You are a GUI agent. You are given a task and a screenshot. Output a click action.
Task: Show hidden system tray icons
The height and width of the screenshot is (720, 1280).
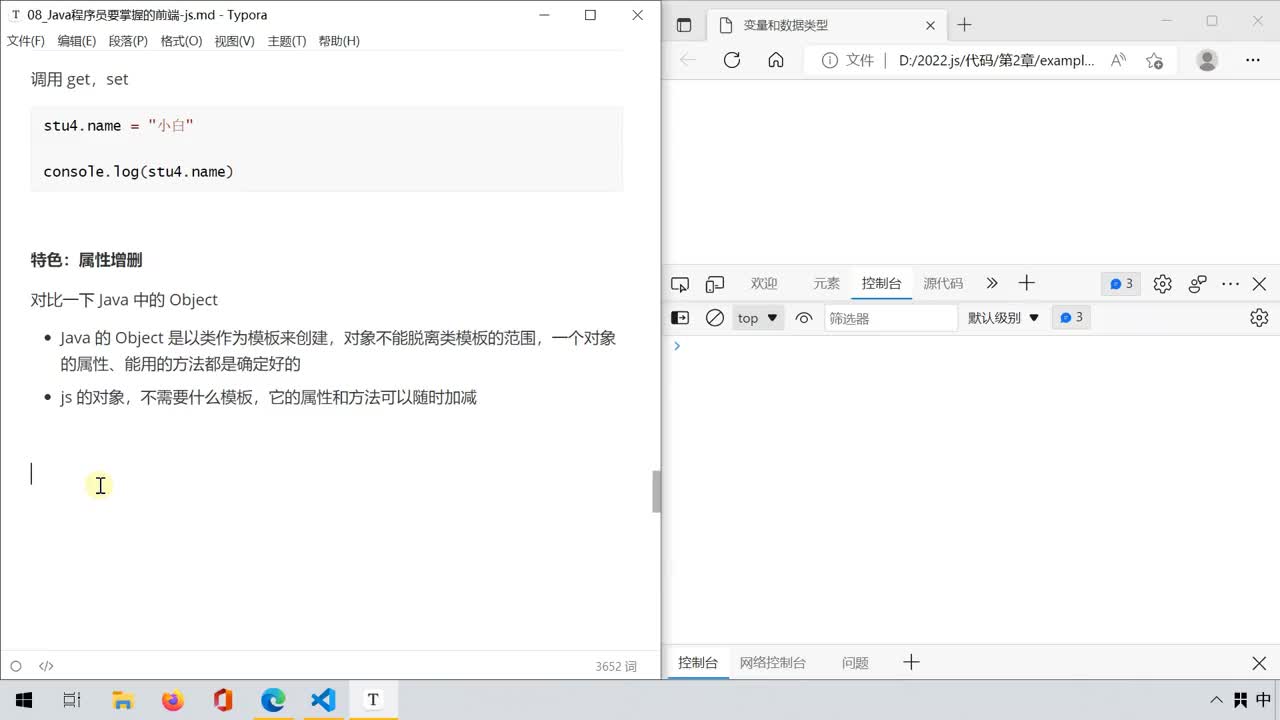tap(1217, 700)
